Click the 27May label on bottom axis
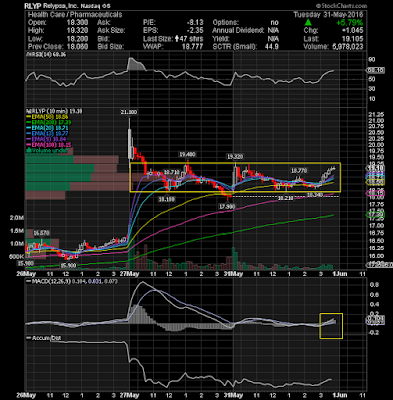This screenshot has height=400, width=393. pos(129,395)
